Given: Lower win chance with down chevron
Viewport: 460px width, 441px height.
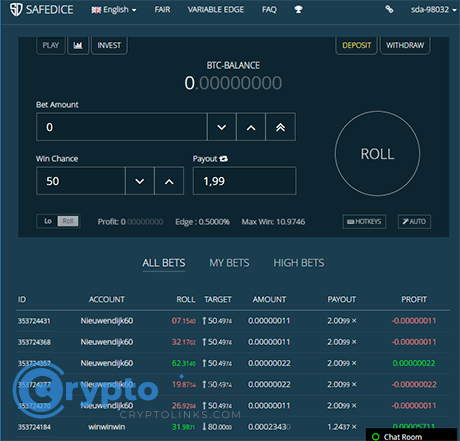Looking at the screenshot, I should [140, 181].
